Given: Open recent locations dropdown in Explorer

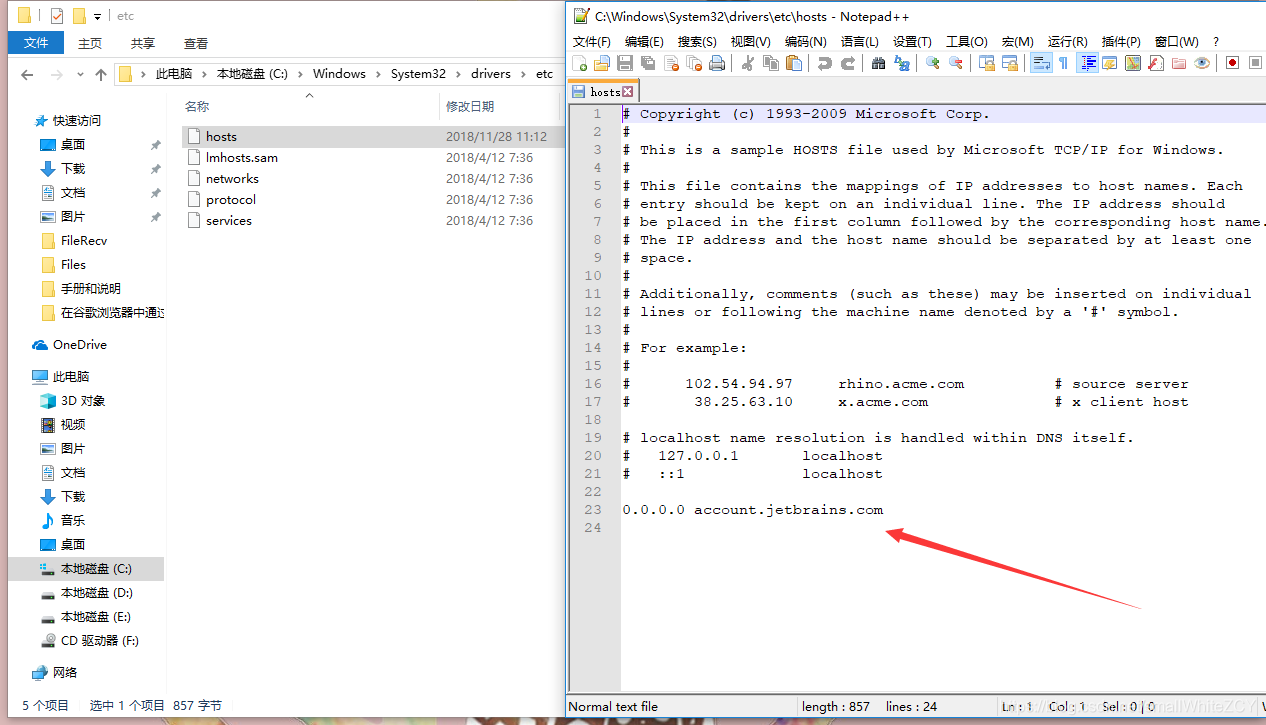Looking at the screenshot, I should click(x=81, y=75).
